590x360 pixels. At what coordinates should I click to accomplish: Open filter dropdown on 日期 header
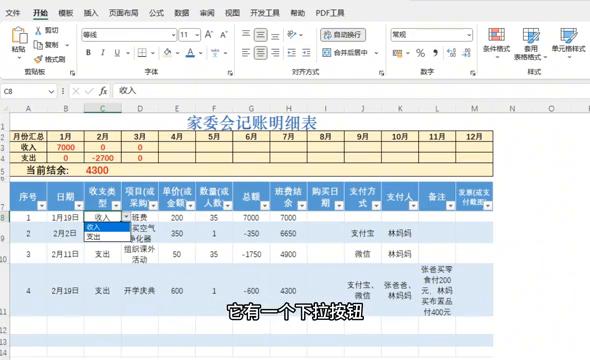[79, 205]
